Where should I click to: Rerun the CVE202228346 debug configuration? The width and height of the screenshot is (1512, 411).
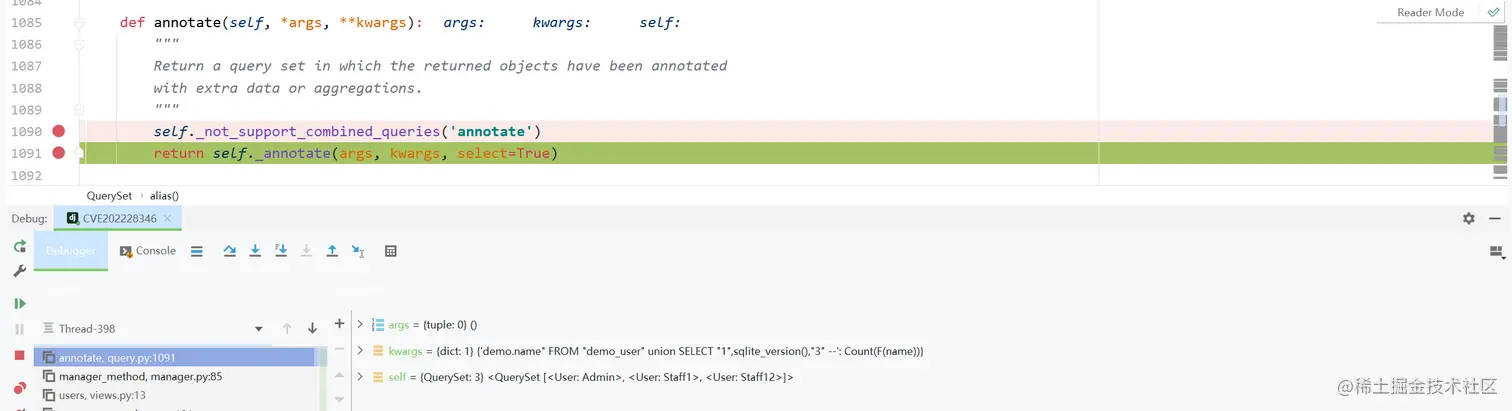tap(20, 247)
